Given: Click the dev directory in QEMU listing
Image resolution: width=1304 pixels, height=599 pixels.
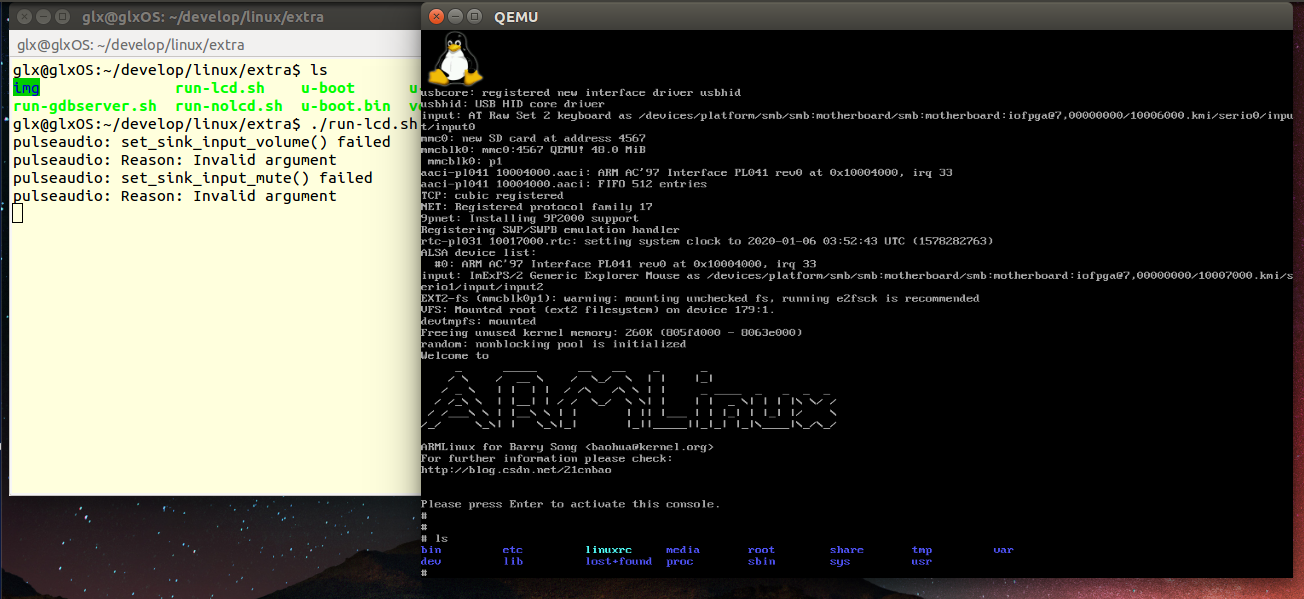Looking at the screenshot, I should (431, 562).
